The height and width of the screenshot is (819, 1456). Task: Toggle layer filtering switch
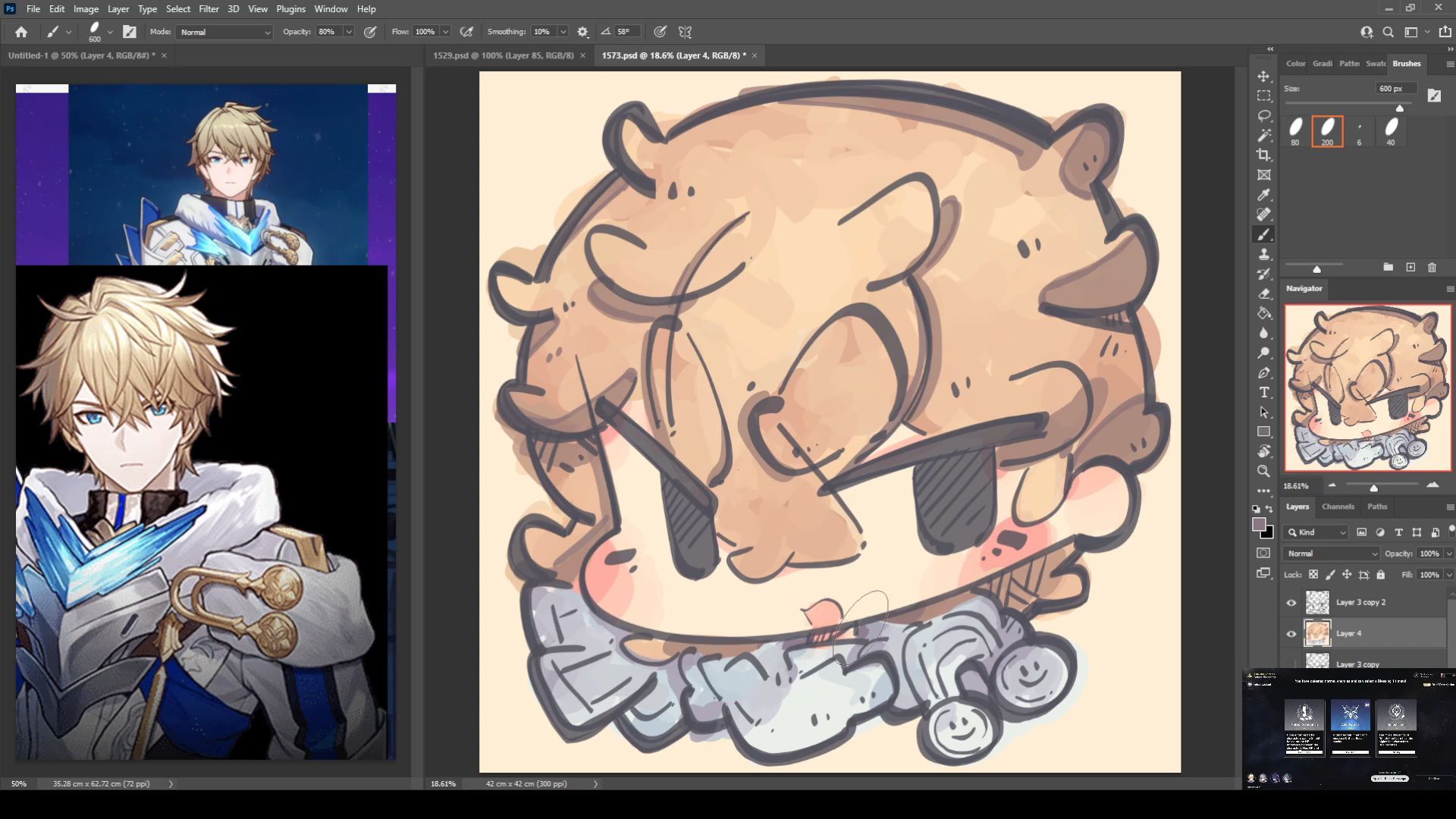1451,531
